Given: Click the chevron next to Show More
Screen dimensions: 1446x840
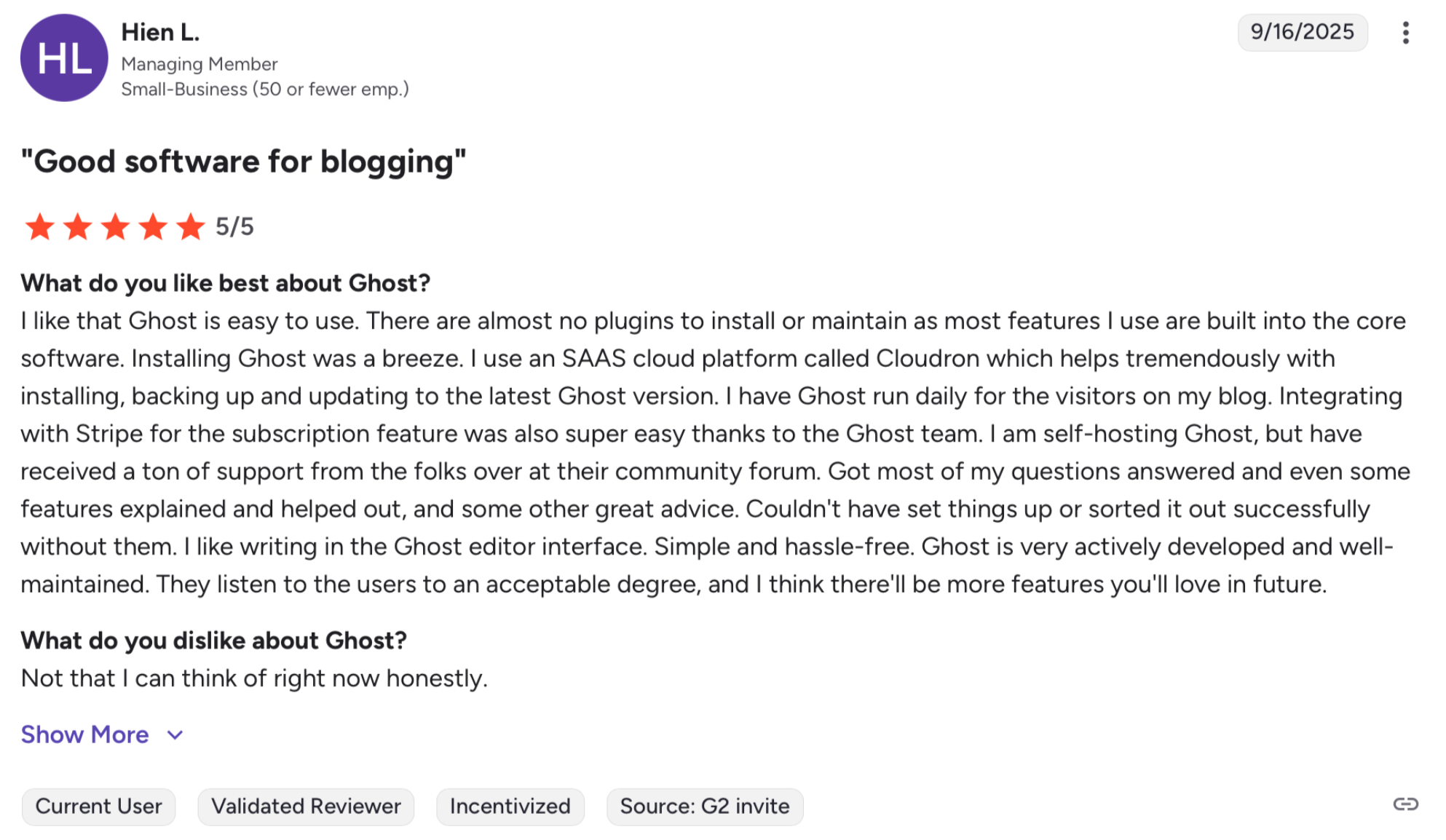Looking at the screenshot, I should click(x=175, y=735).
